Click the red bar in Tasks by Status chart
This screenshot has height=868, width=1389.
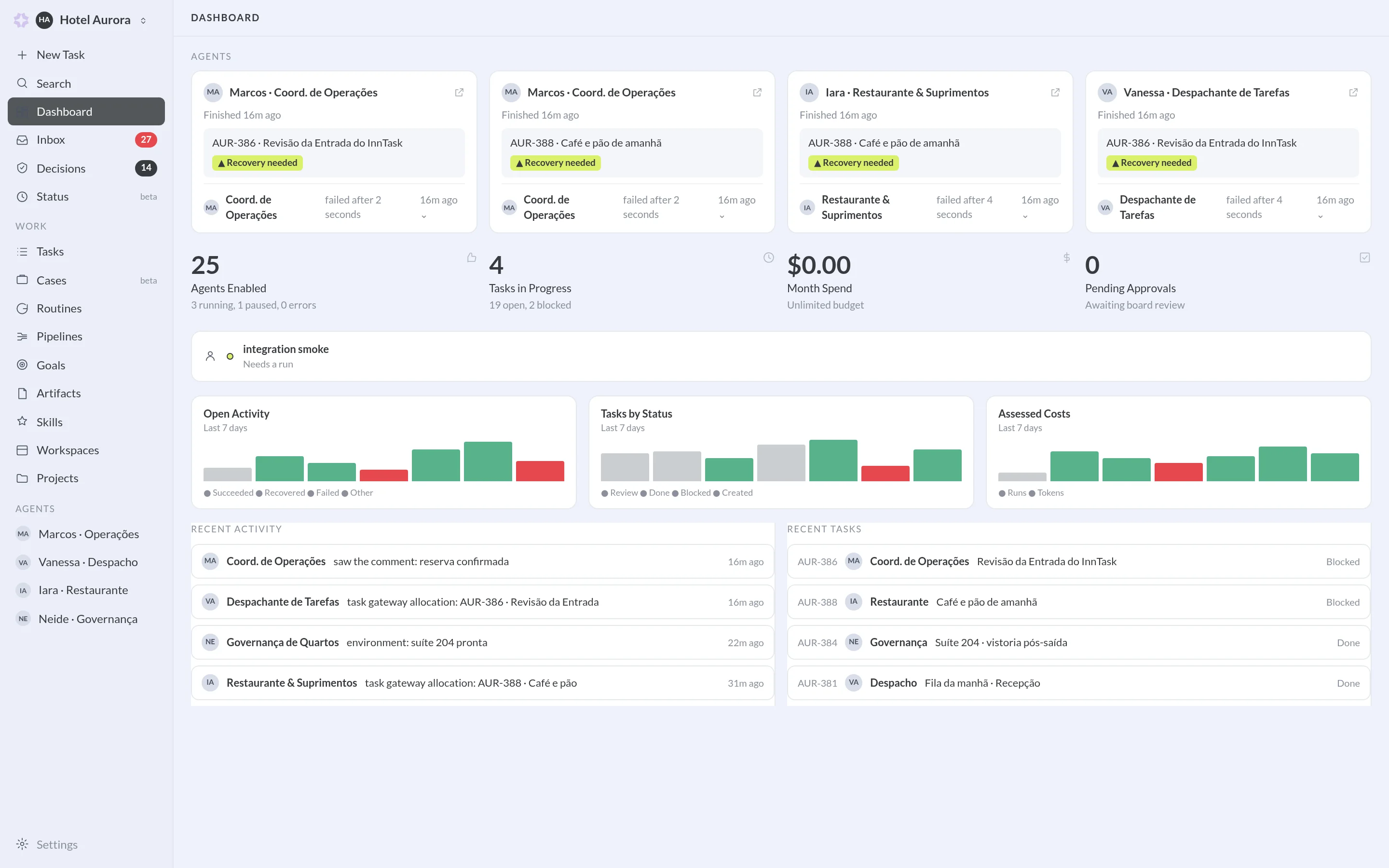885,473
